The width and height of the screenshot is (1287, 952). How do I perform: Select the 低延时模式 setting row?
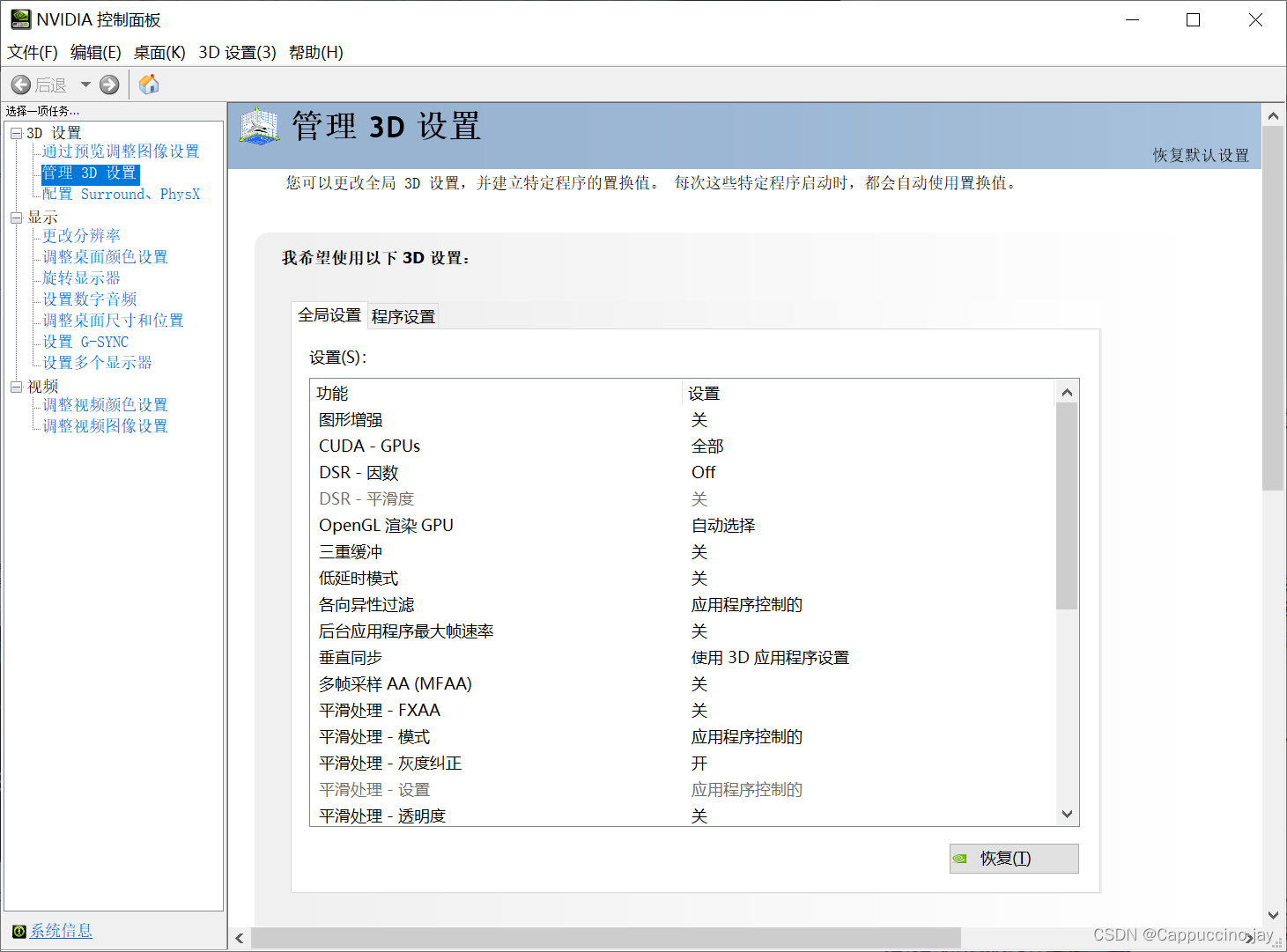[683, 579]
